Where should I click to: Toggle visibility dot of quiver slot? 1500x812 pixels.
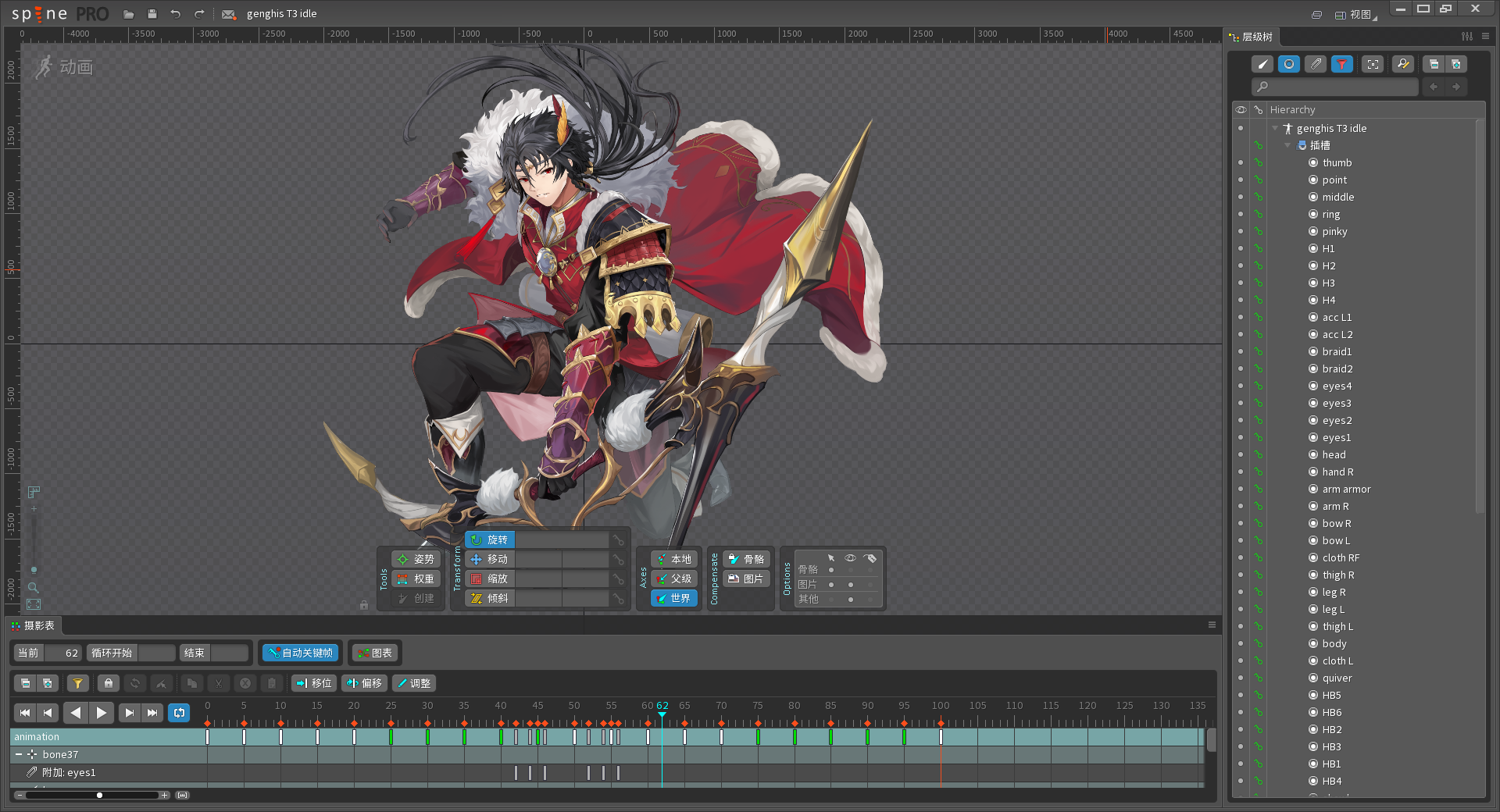[1241, 678]
